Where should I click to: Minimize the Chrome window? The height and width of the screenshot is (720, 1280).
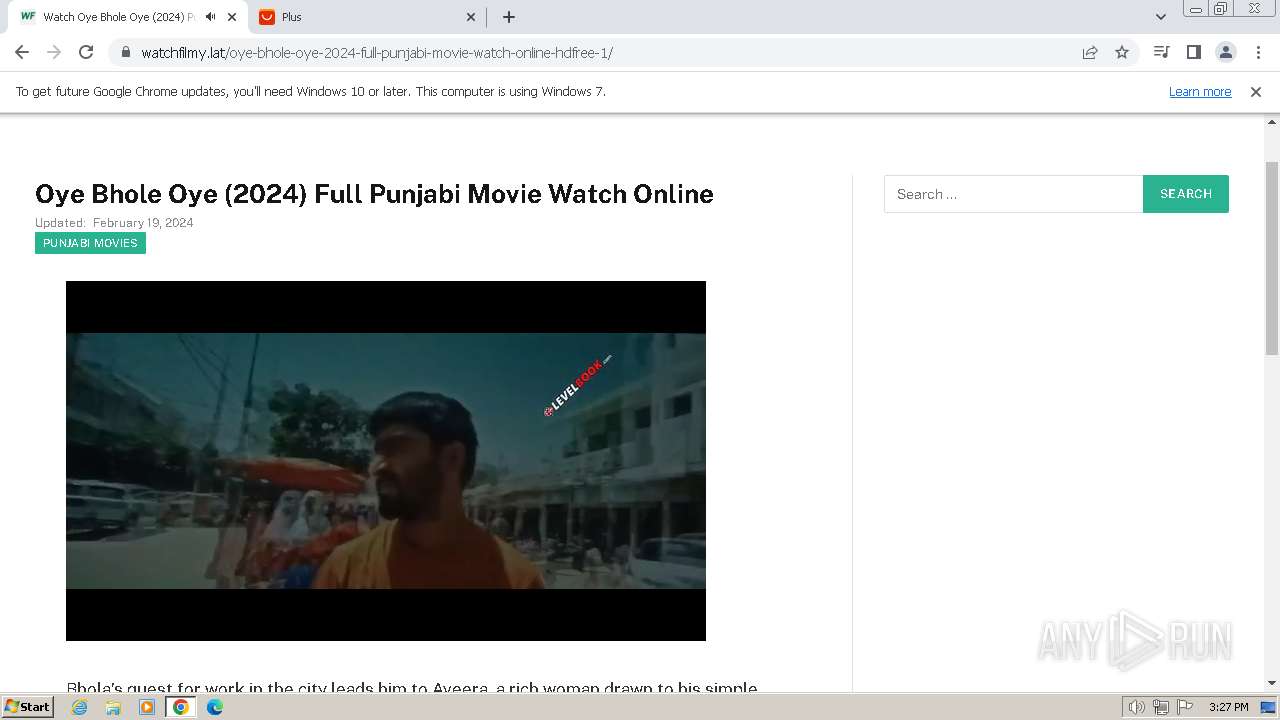1195,9
